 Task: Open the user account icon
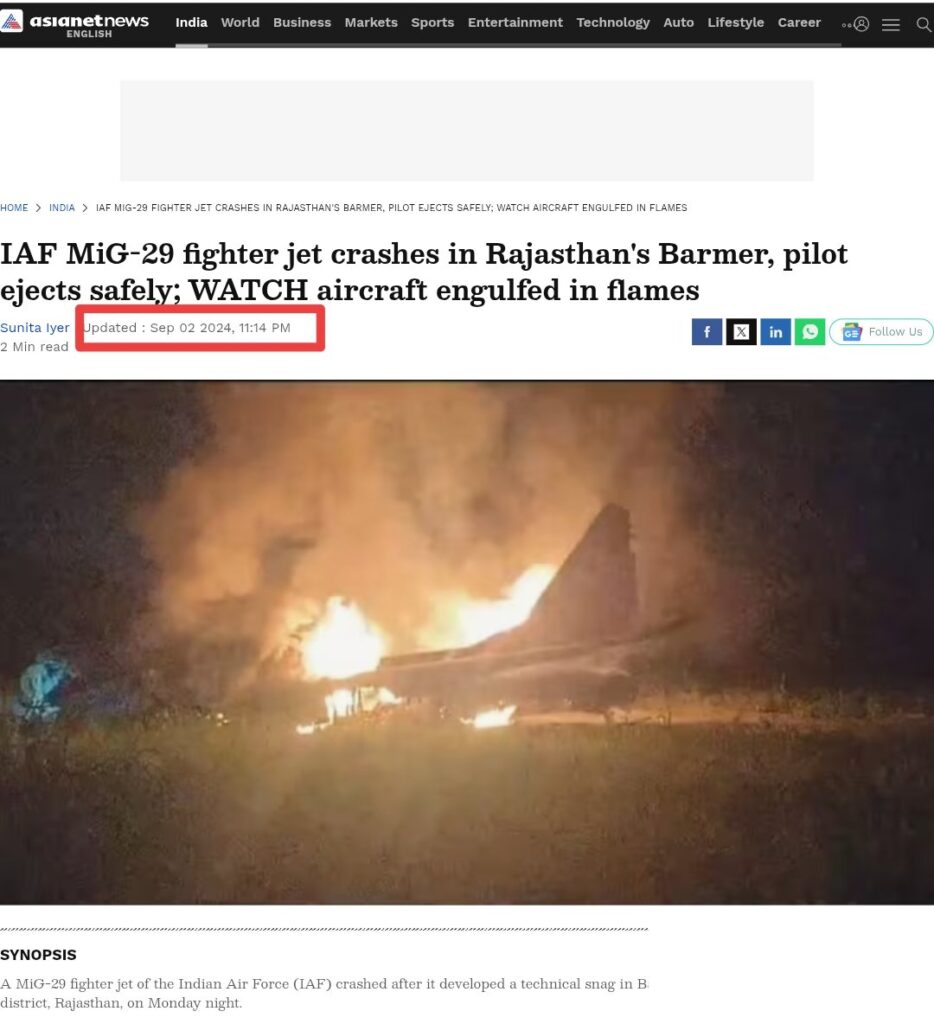coord(862,24)
